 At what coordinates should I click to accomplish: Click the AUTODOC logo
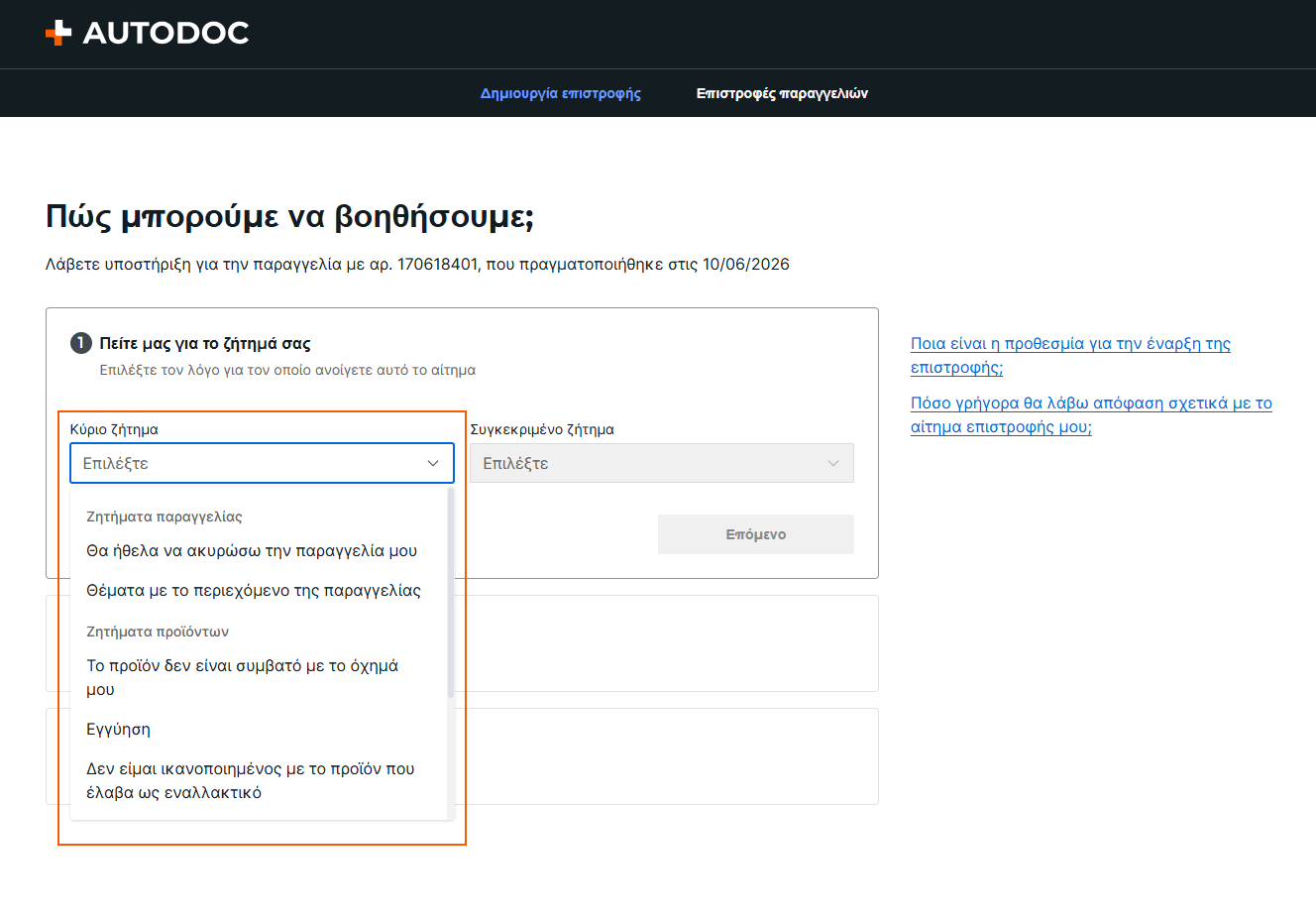(x=147, y=33)
